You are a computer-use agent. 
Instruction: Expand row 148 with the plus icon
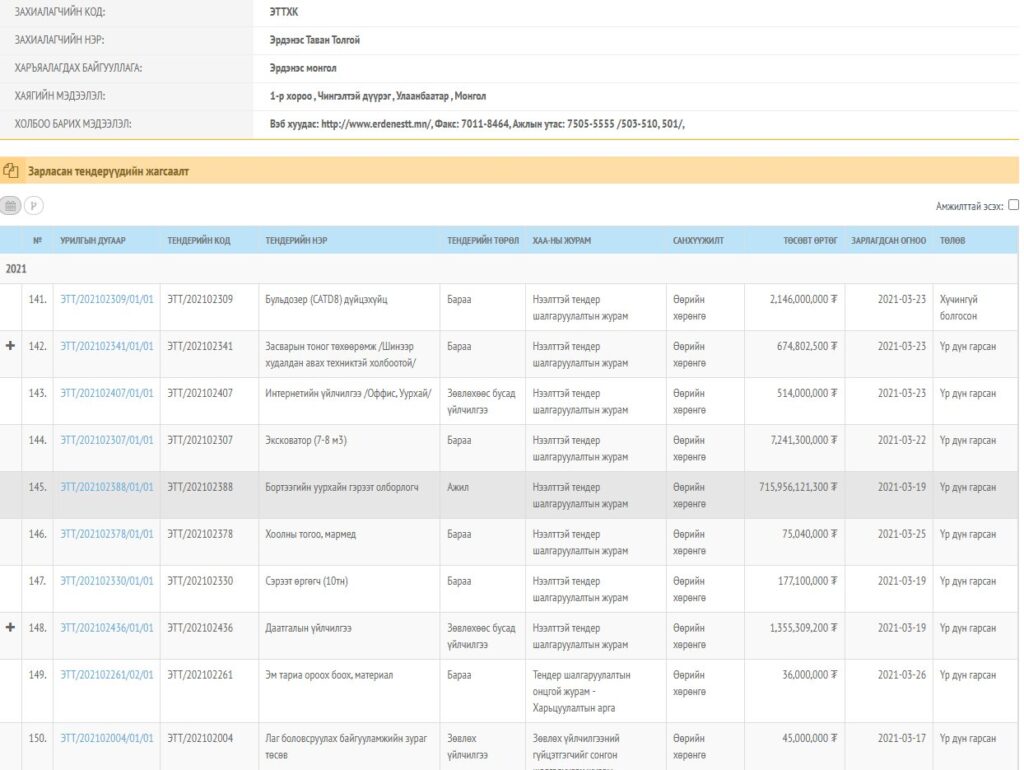point(10,627)
